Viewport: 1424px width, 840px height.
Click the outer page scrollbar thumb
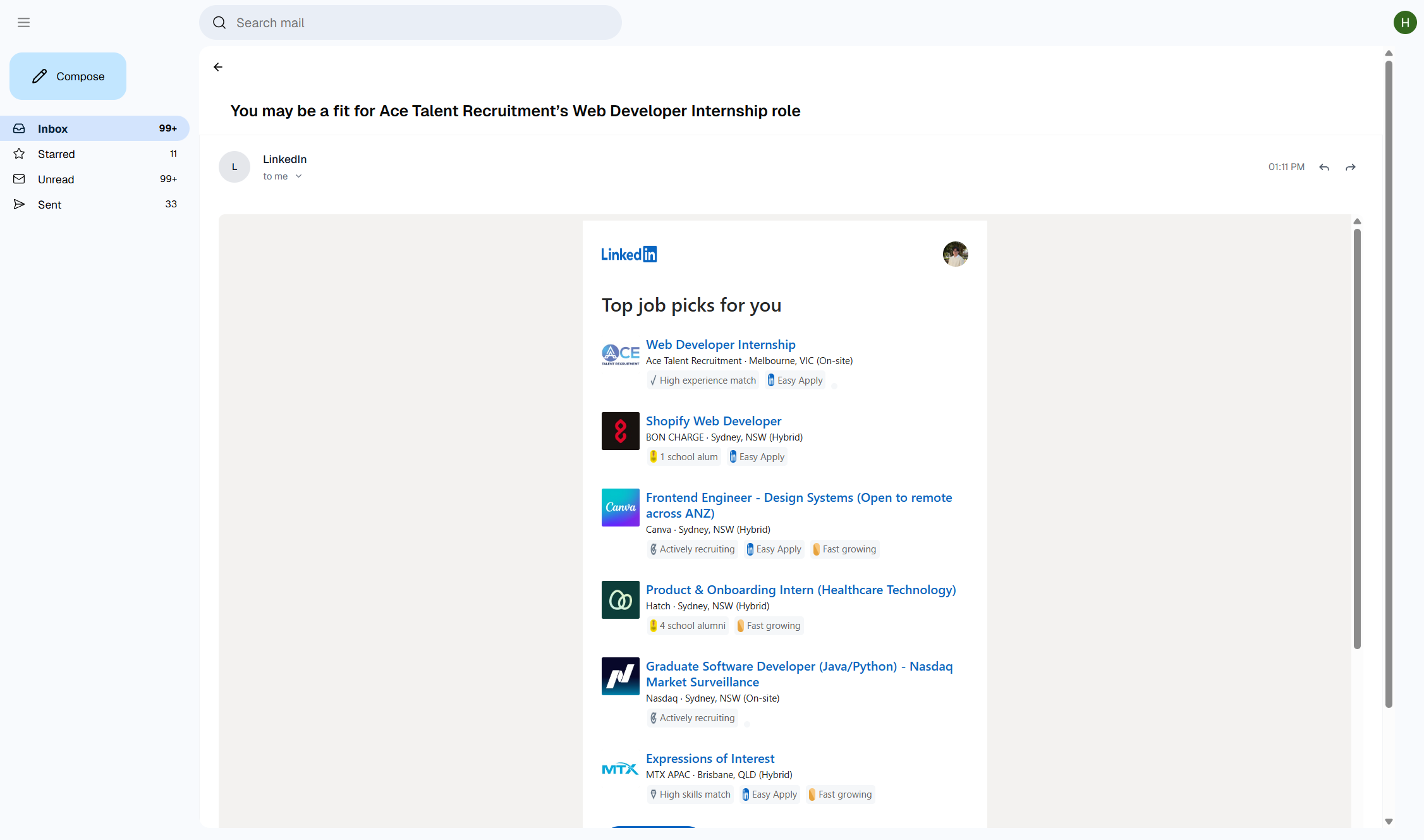pyautogui.click(x=1389, y=384)
